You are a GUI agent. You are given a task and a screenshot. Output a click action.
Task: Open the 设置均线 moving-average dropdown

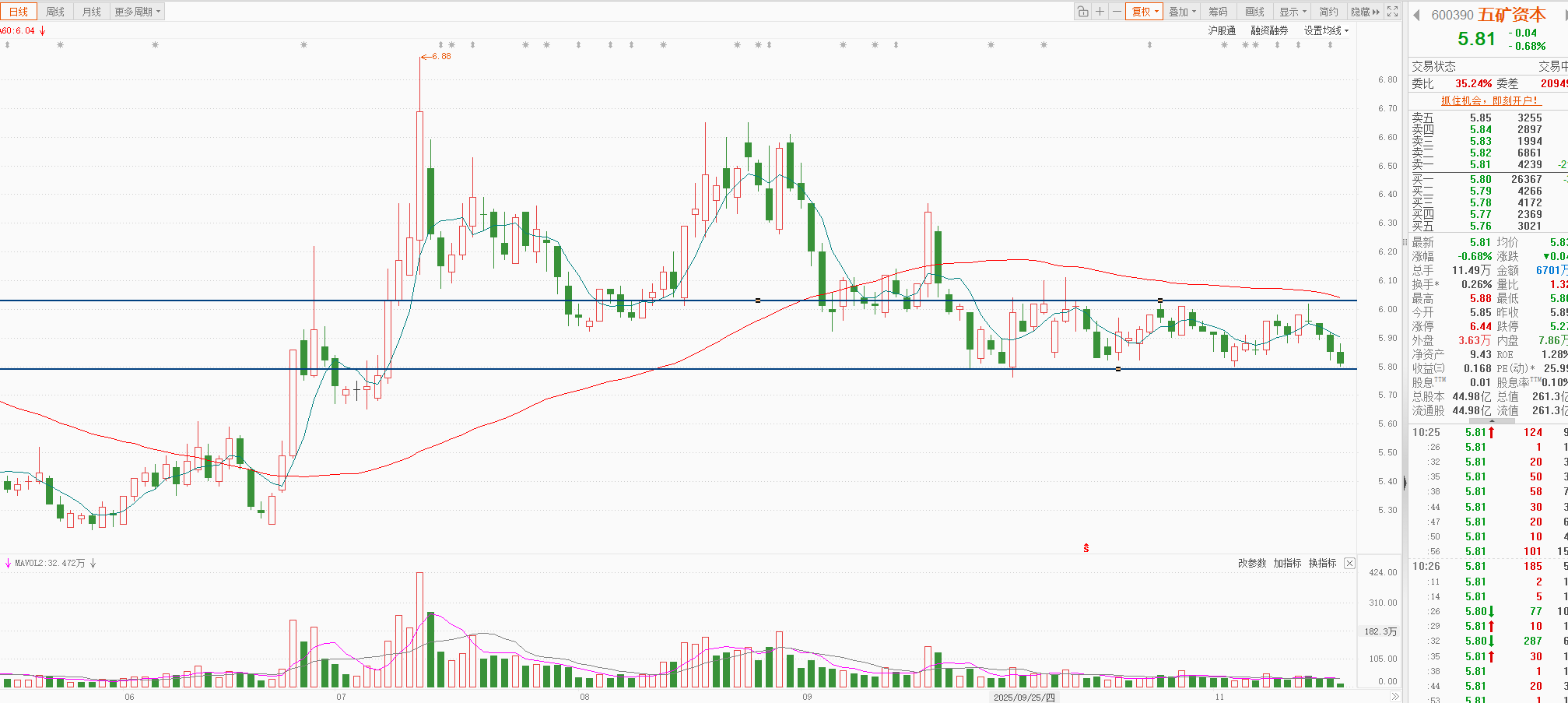(1326, 30)
